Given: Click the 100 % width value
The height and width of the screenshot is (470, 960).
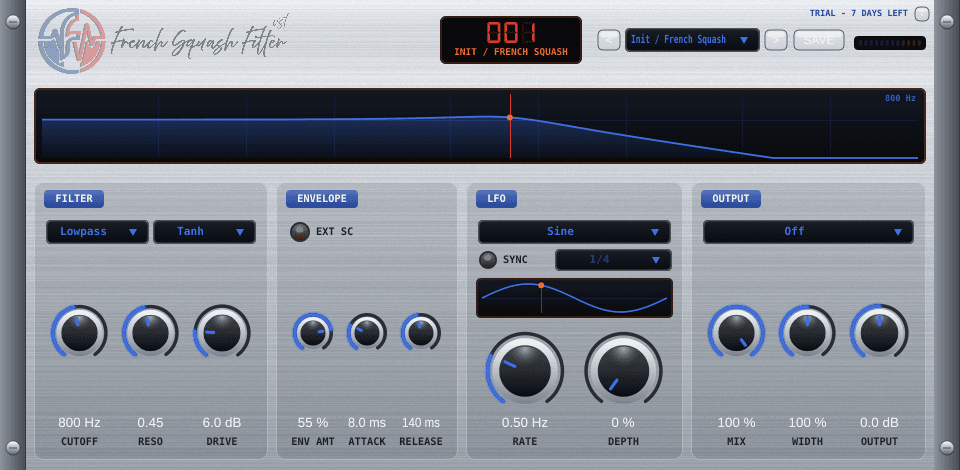Looking at the screenshot, I should [x=808, y=422].
